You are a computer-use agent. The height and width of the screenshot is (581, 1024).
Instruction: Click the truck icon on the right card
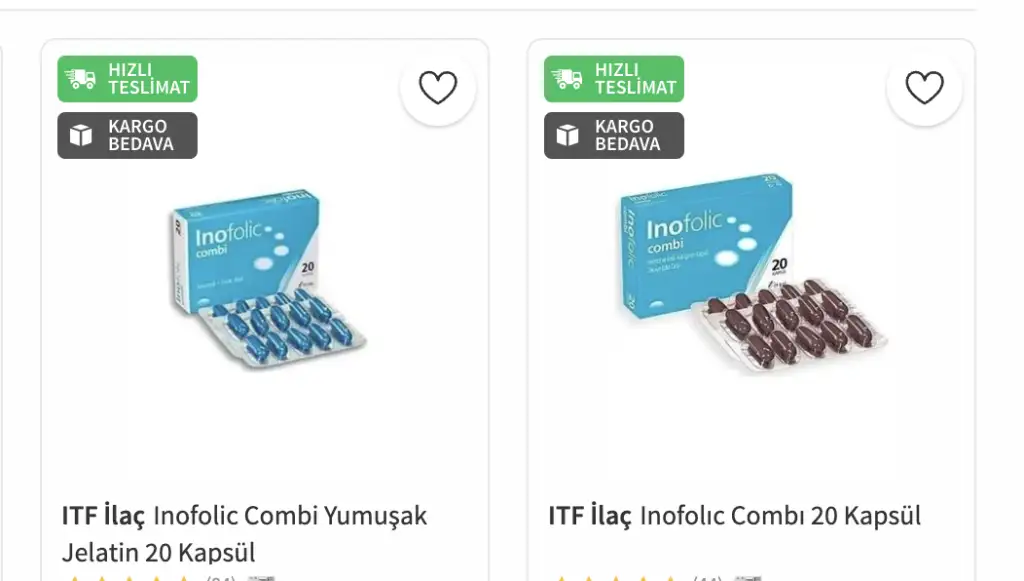tap(567, 79)
